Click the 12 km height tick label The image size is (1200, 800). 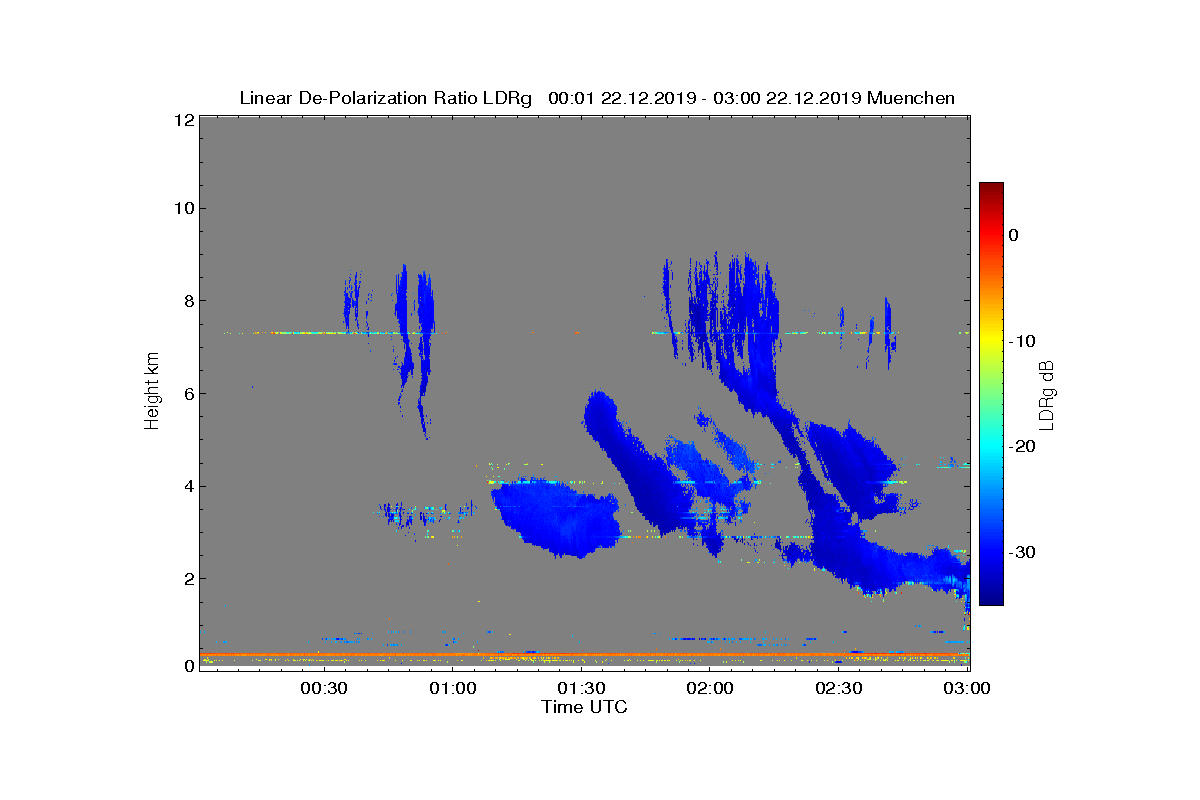click(x=183, y=120)
